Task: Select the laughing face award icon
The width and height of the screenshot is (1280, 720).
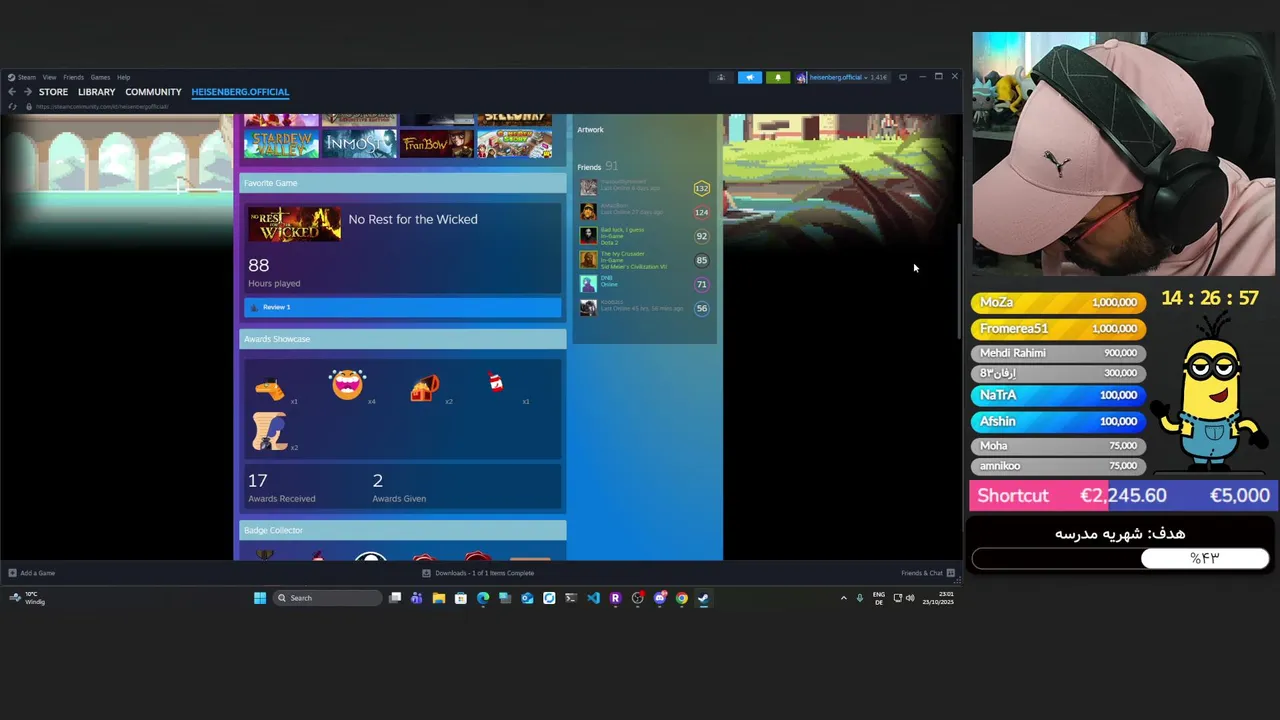Action: pyautogui.click(x=347, y=384)
